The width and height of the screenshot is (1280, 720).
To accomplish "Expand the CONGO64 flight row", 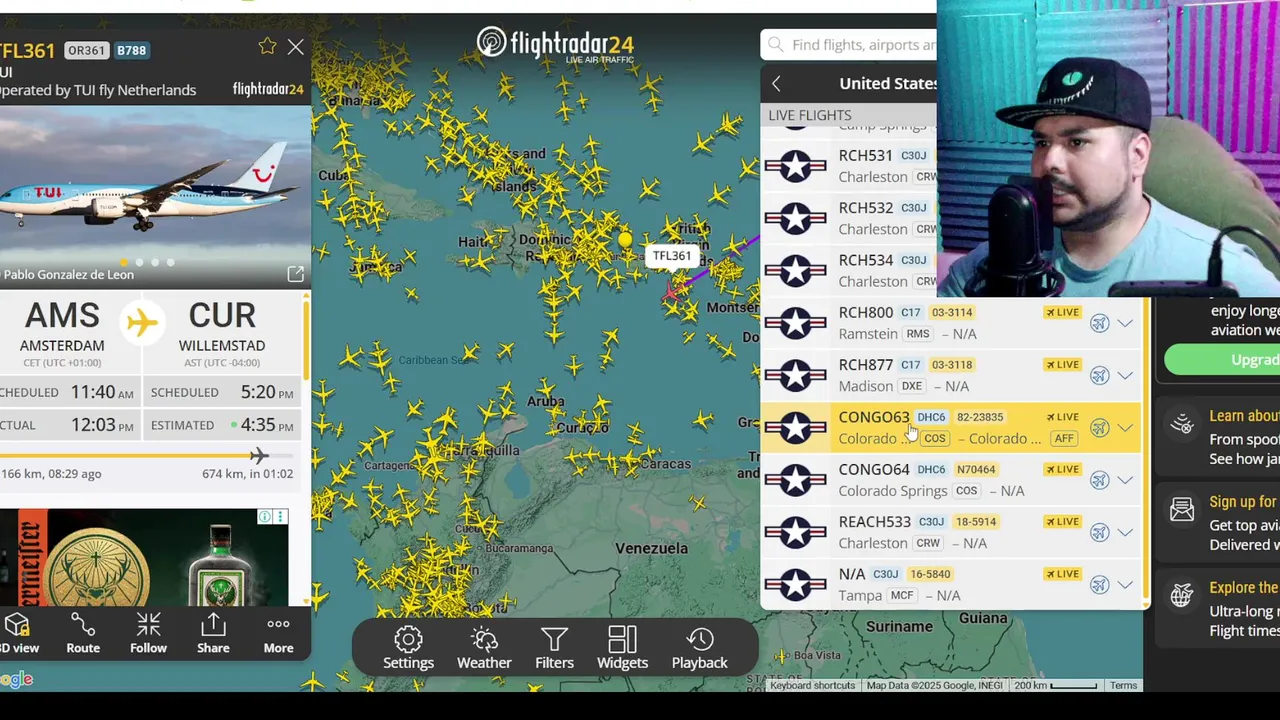I will pos(1125,480).
